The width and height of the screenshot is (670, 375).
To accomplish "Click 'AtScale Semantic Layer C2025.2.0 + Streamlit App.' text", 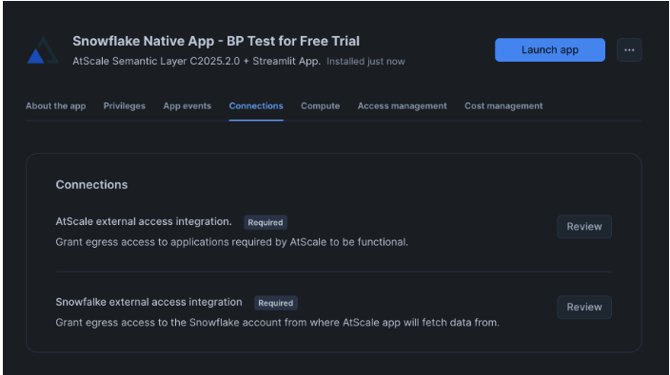I will click(196, 62).
